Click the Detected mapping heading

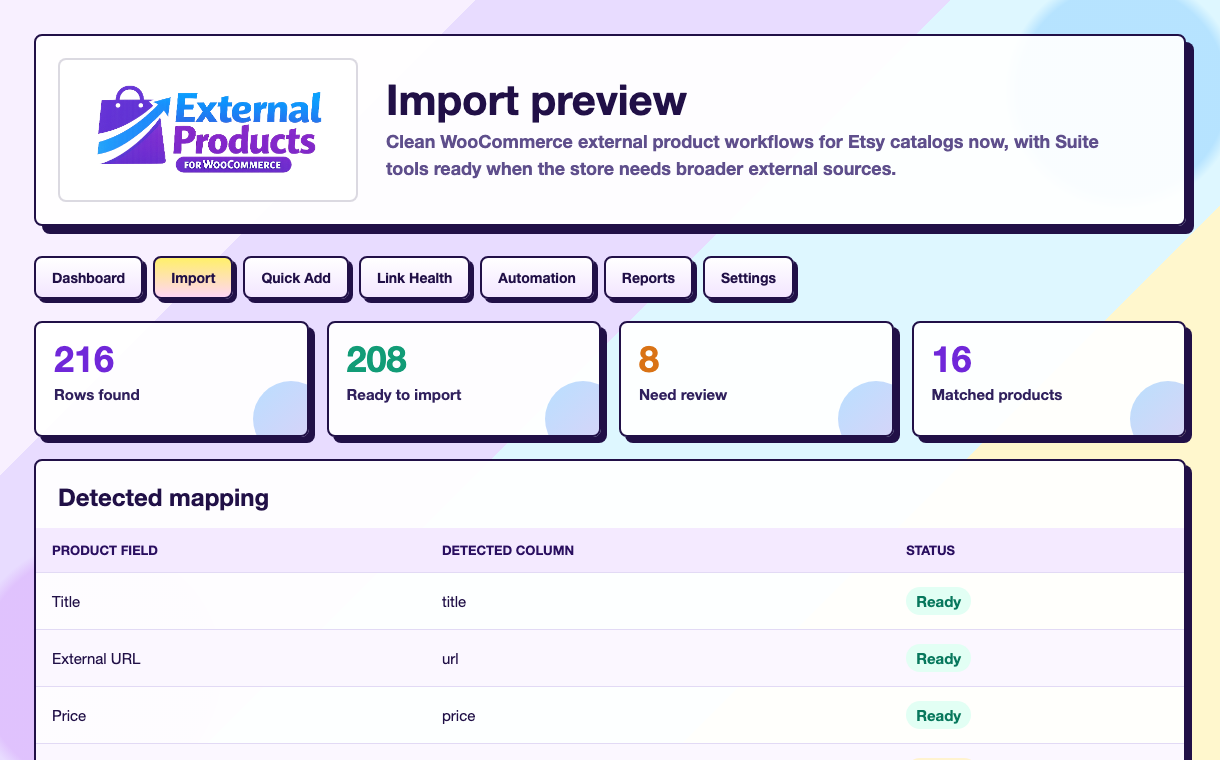tap(163, 497)
